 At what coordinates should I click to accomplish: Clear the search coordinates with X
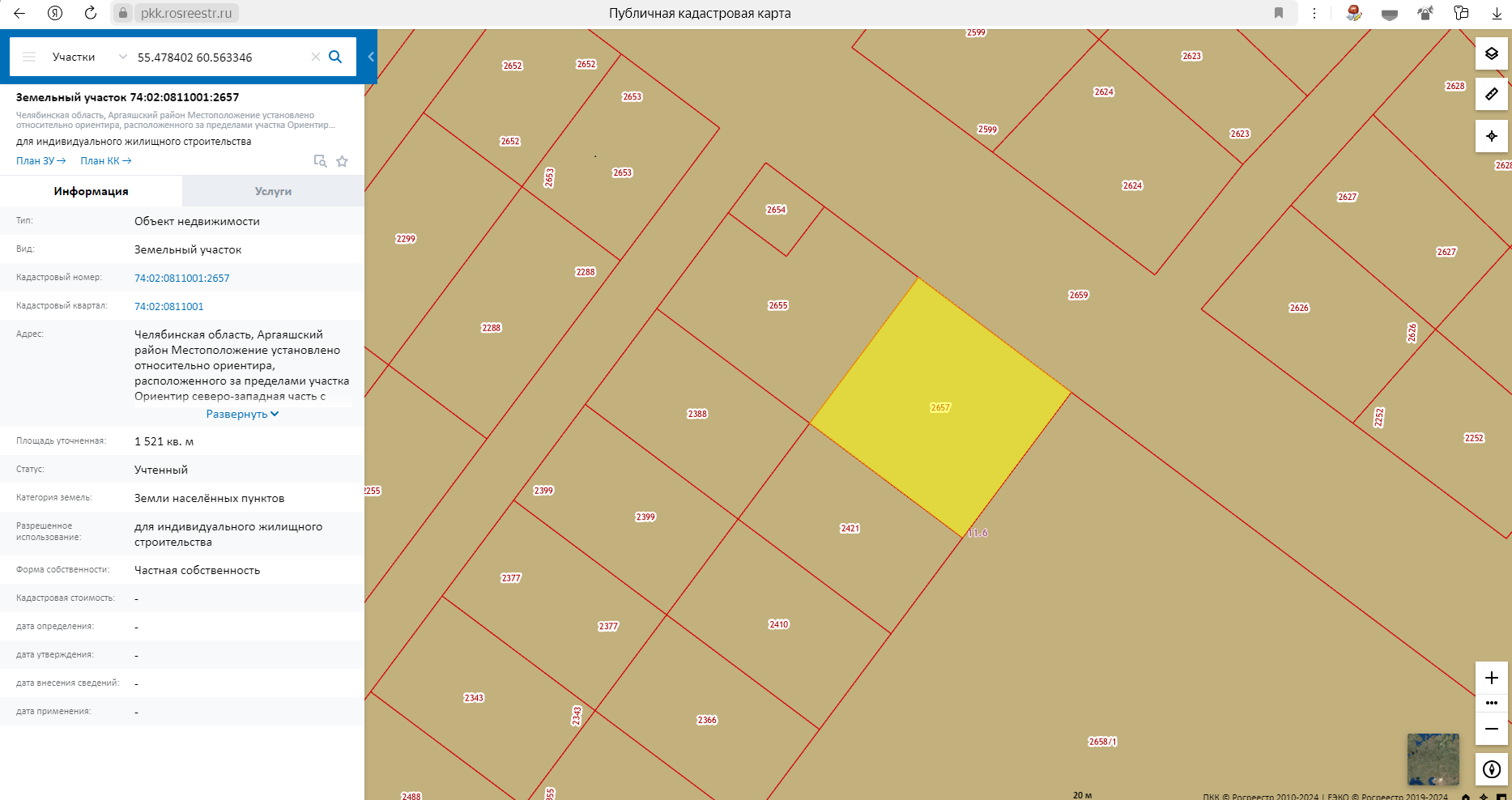click(316, 57)
